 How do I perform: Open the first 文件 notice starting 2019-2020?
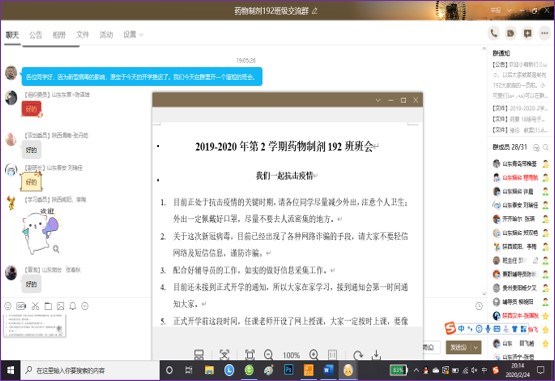coord(520,108)
